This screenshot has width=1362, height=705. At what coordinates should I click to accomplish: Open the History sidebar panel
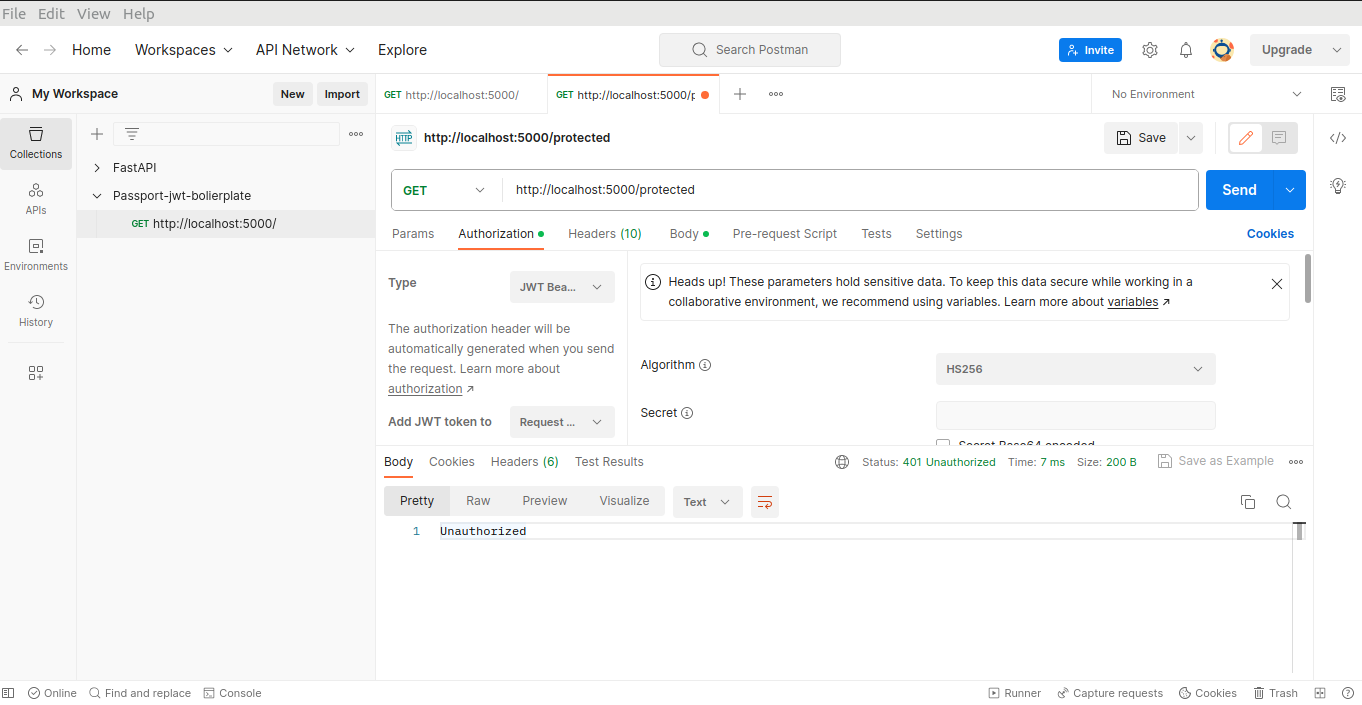36,311
